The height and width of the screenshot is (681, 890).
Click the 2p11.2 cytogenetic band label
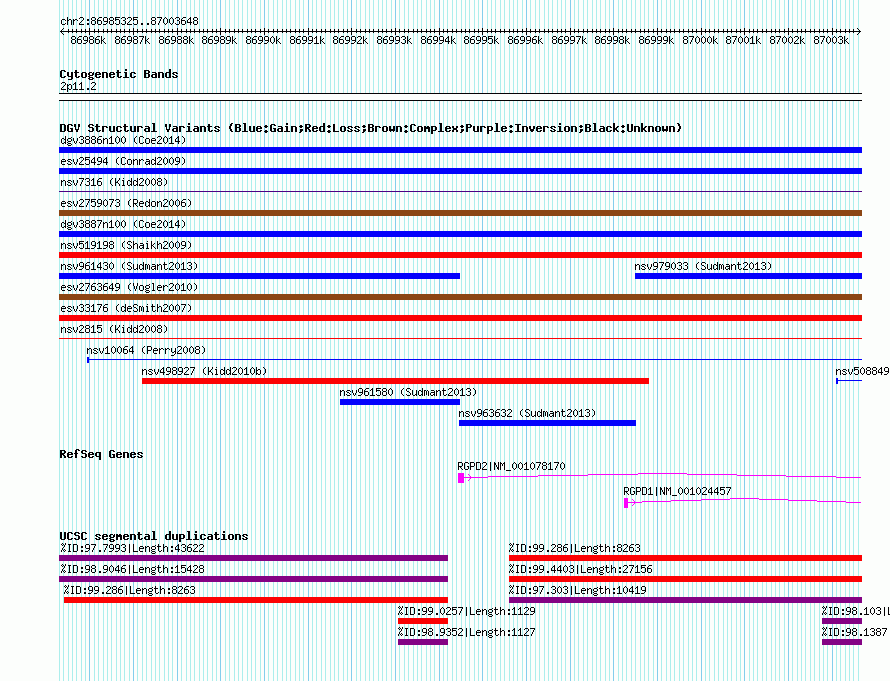click(x=78, y=86)
